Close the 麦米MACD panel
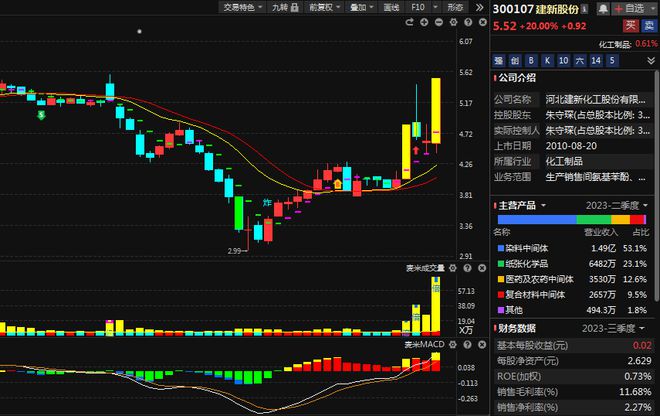 click(x=482, y=344)
